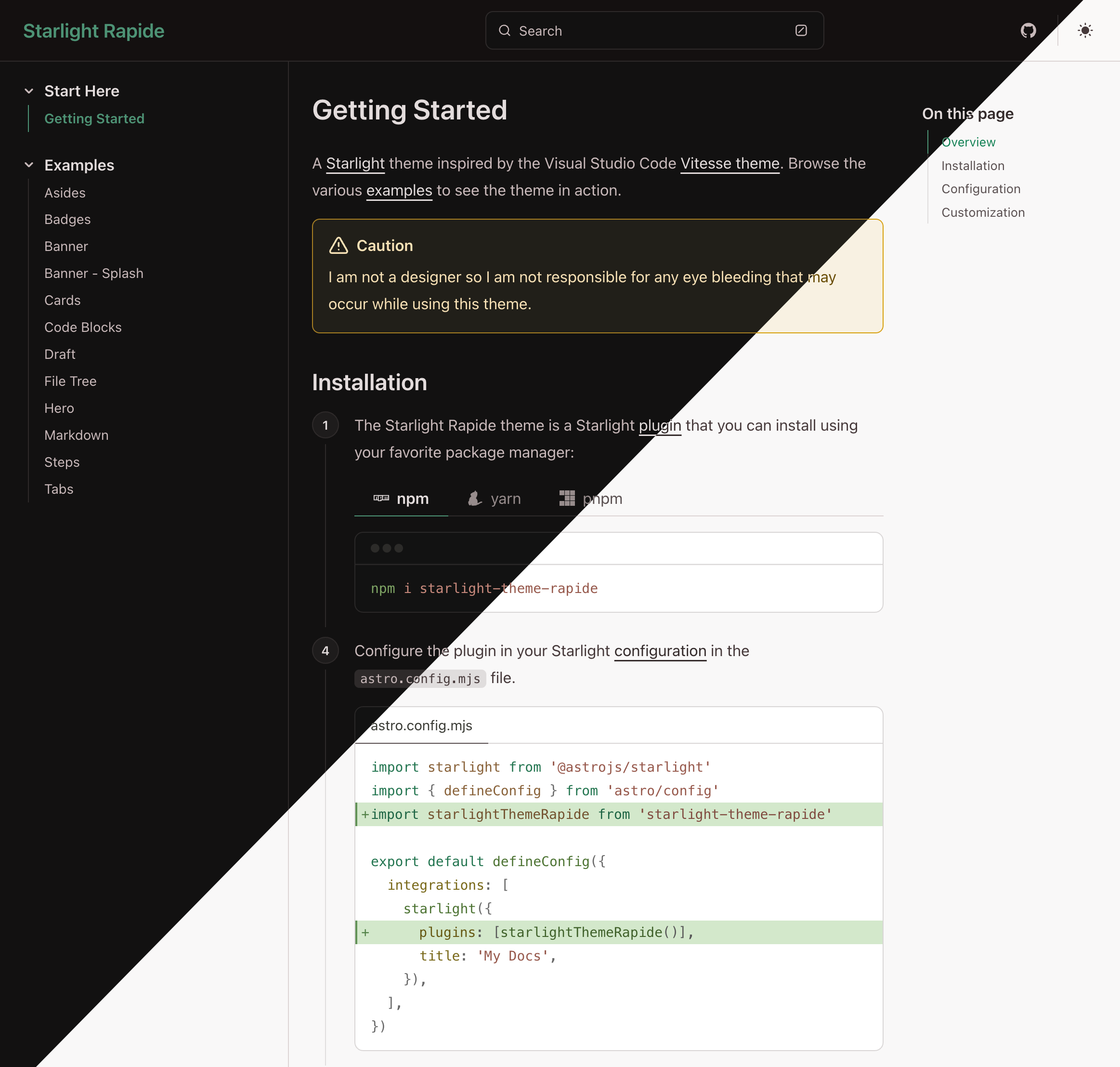Viewport: 1120px width, 1067px height.
Task: Open the GitHub repository icon
Action: click(x=1029, y=31)
